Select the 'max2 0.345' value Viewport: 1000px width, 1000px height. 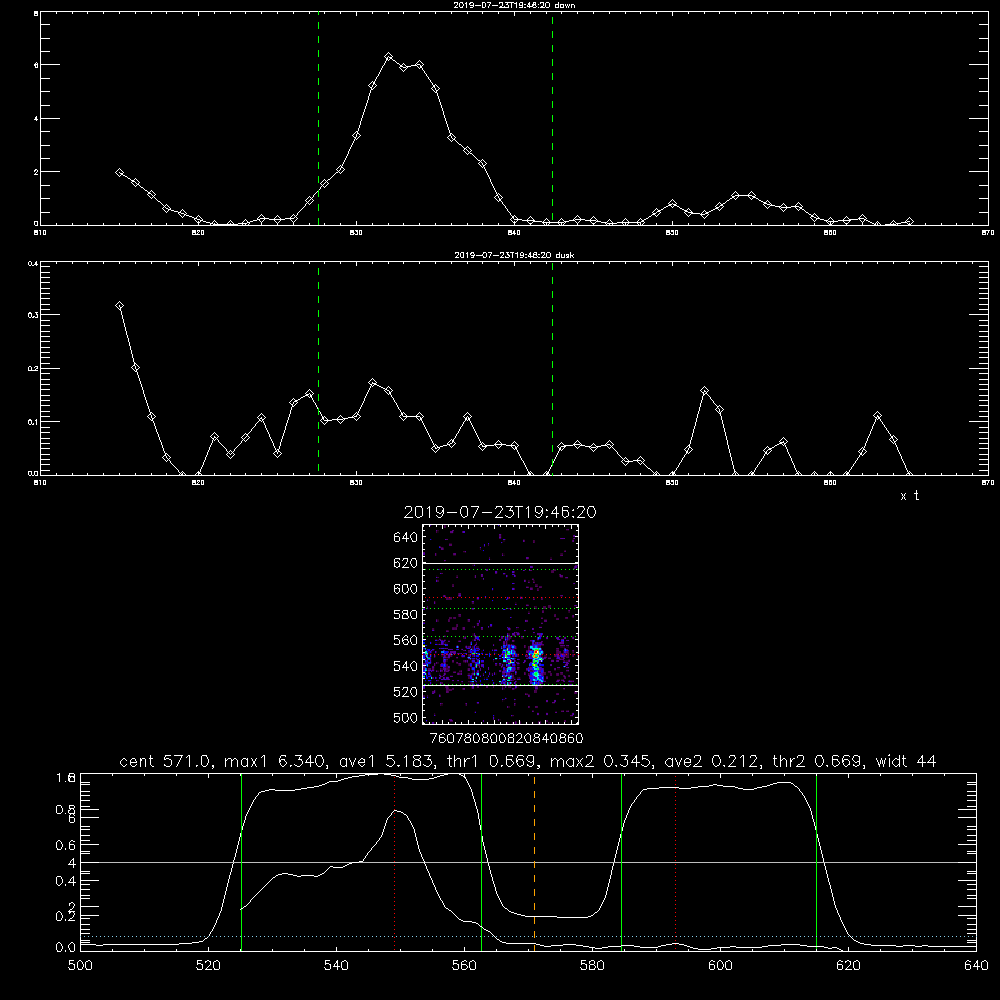click(x=601, y=761)
